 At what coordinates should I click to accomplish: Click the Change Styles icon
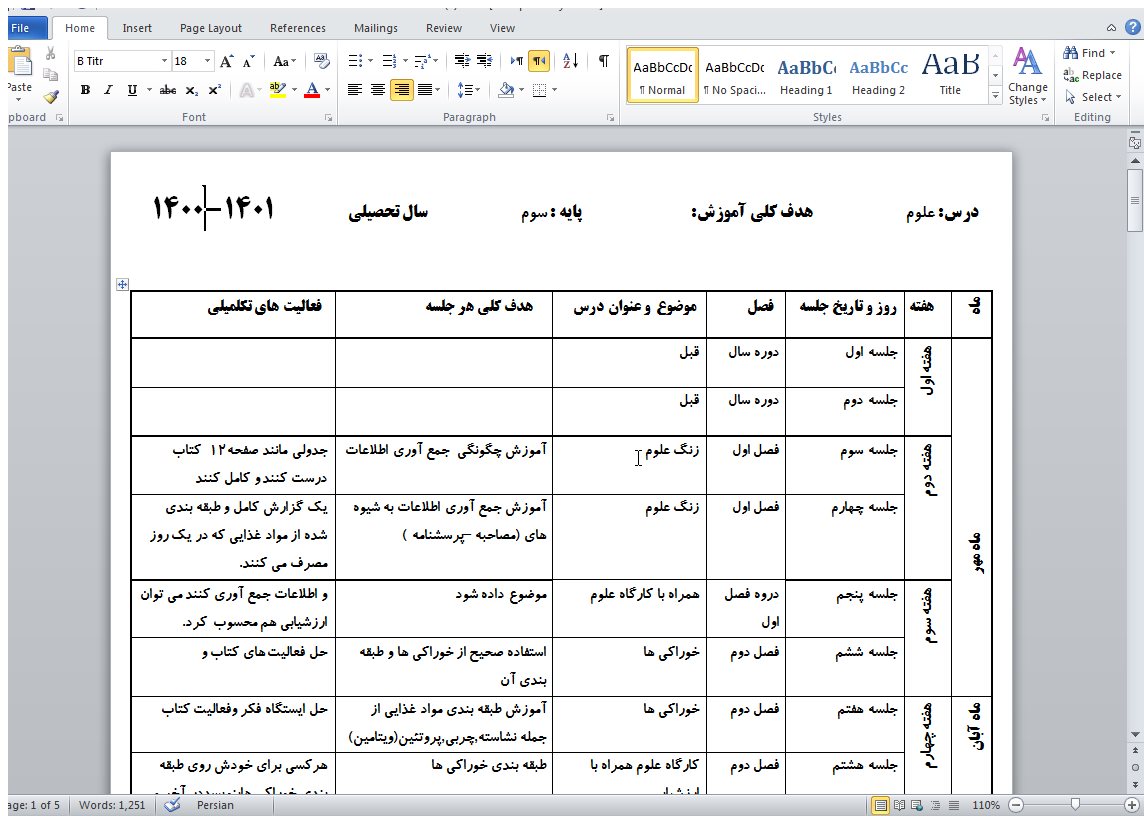coord(1027,76)
